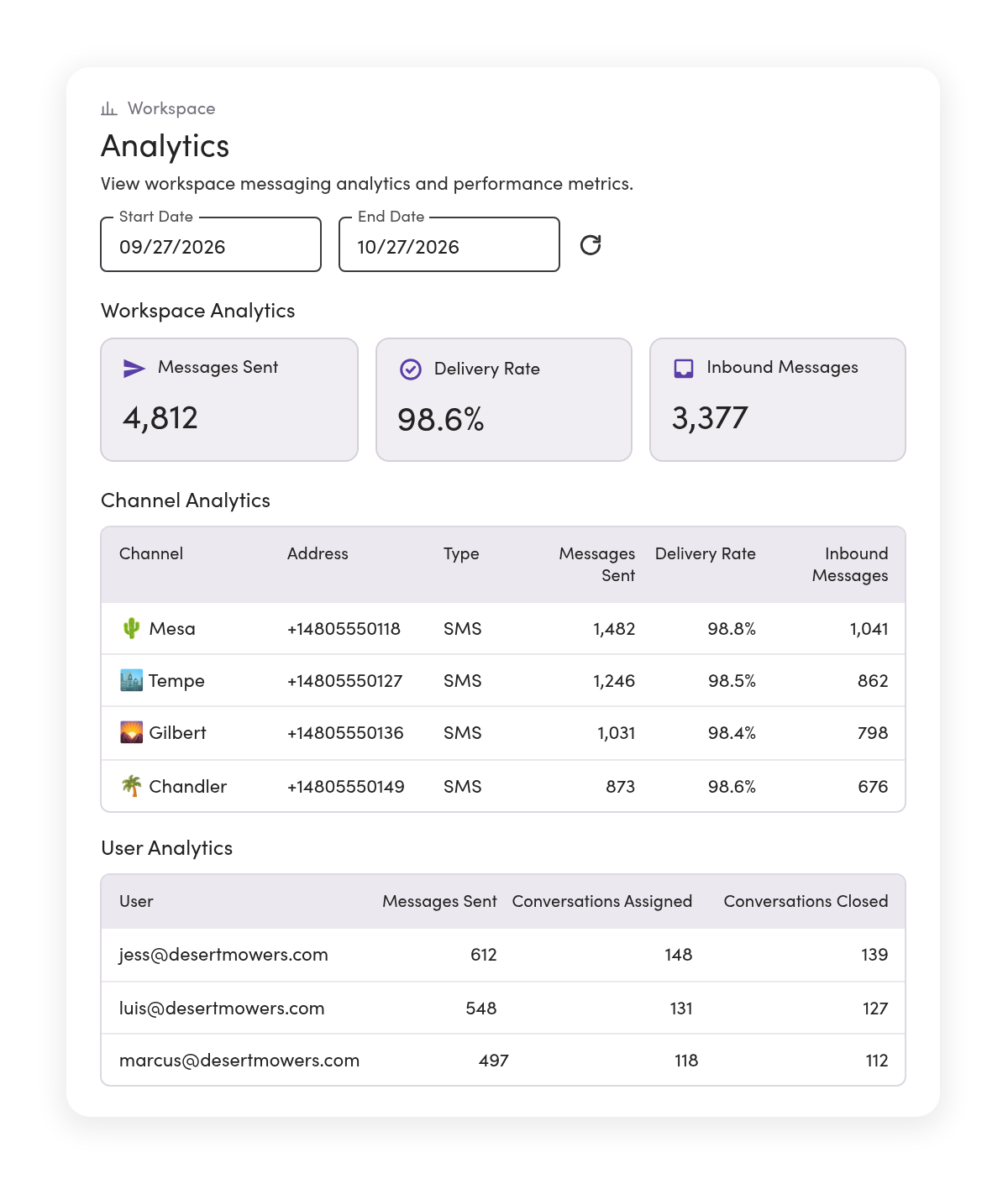
Task: Click Channel table Messages Sent header
Action: 597,564
